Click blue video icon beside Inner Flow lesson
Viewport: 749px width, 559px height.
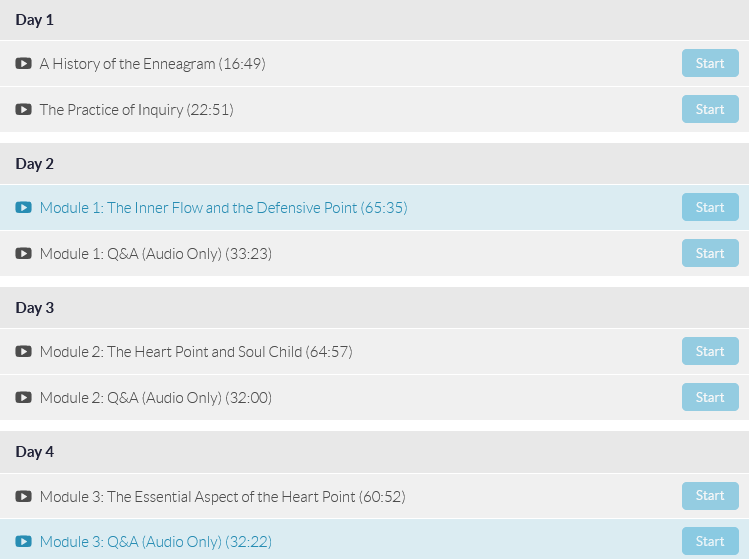click(x=23, y=207)
